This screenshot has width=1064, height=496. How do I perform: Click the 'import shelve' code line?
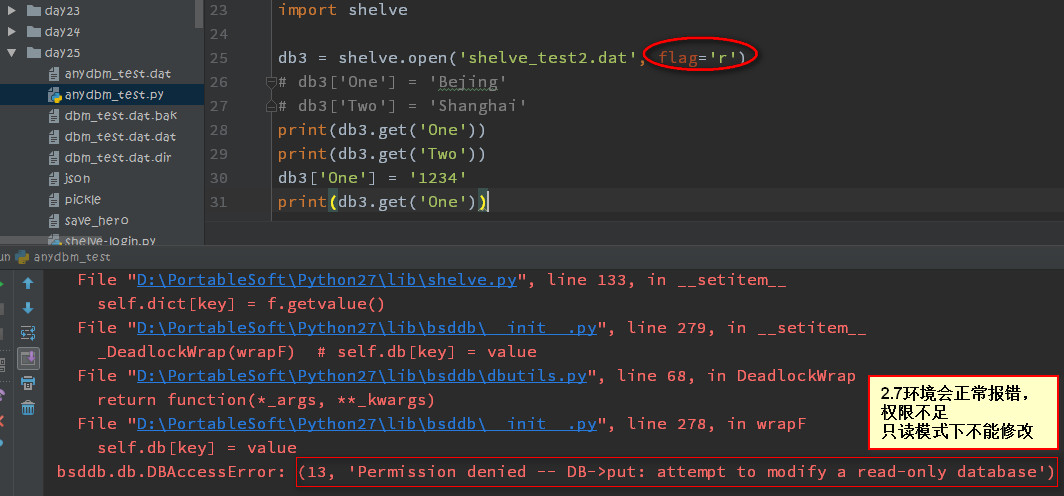coord(343,9)
